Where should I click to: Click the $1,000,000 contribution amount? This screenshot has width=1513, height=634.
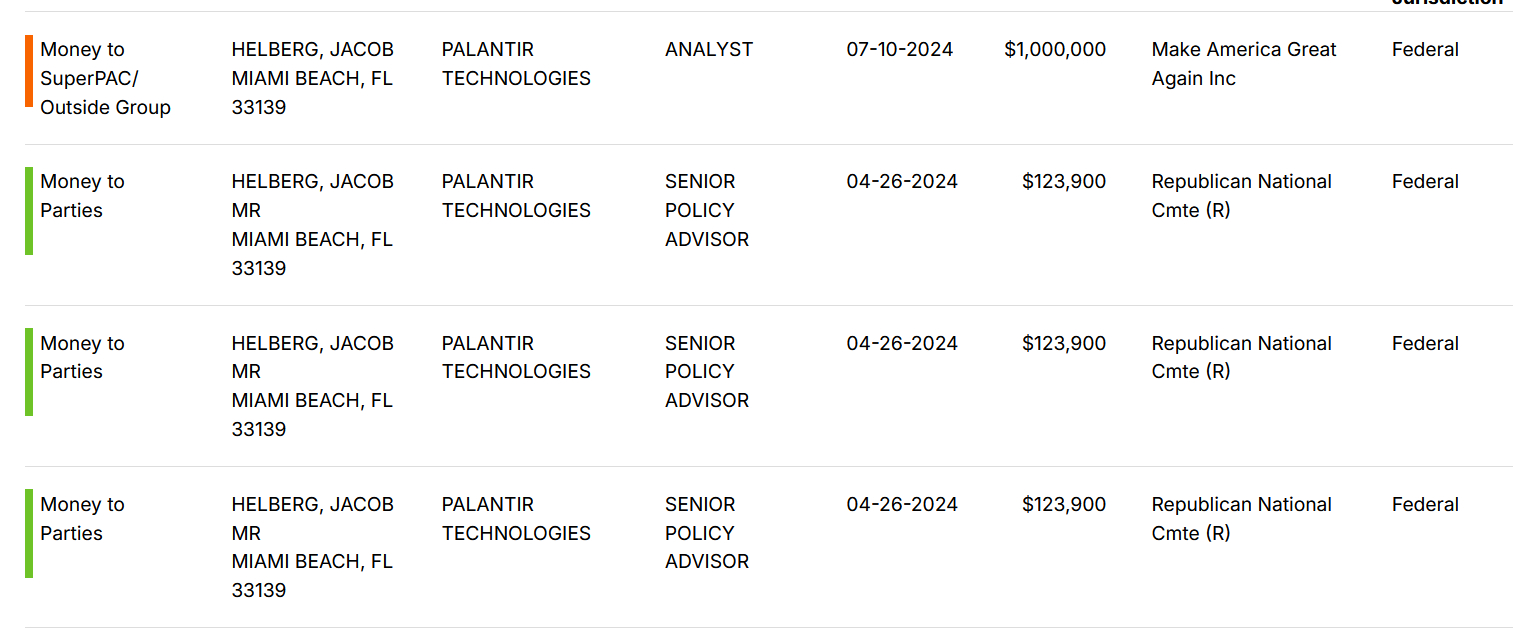[x=1055, y=50]
